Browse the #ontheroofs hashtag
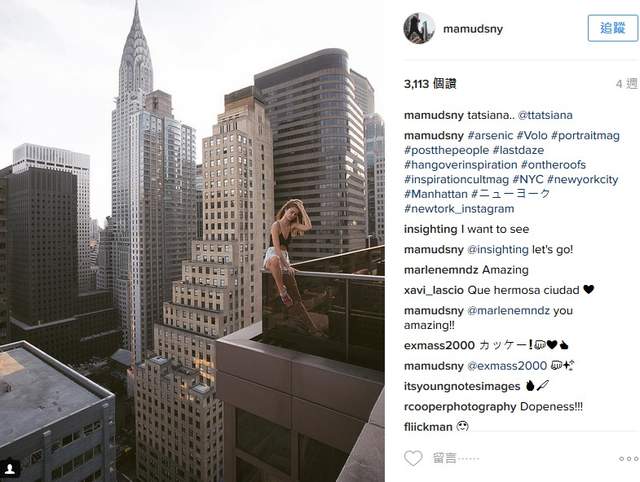 (553, 165)
